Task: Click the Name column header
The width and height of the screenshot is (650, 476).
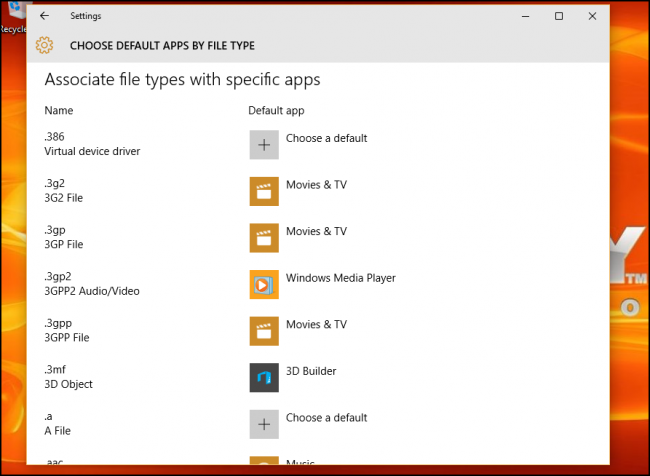Action: [x=58, y=110]
